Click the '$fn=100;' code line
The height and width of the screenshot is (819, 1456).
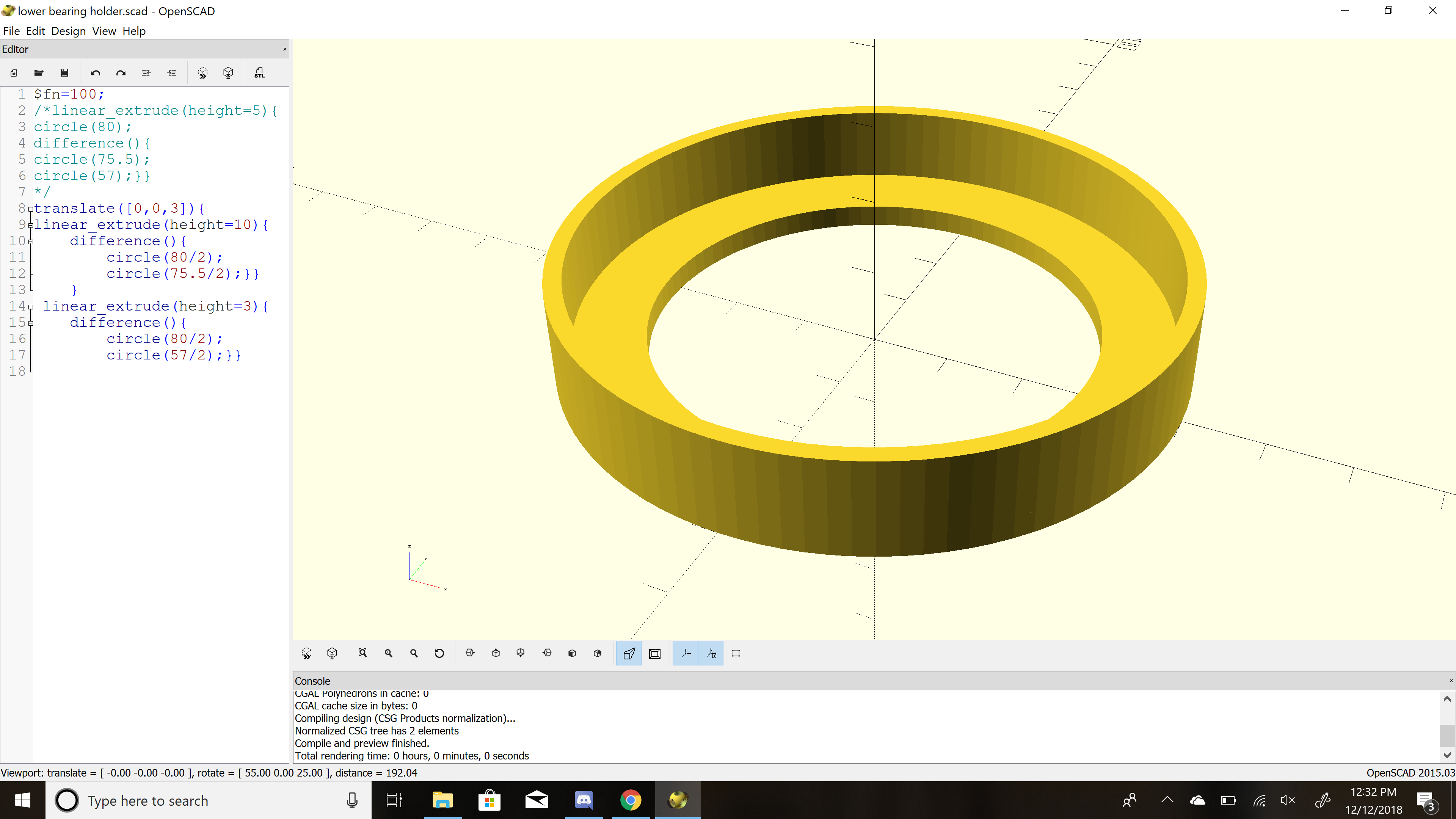(x=69, y=94)
